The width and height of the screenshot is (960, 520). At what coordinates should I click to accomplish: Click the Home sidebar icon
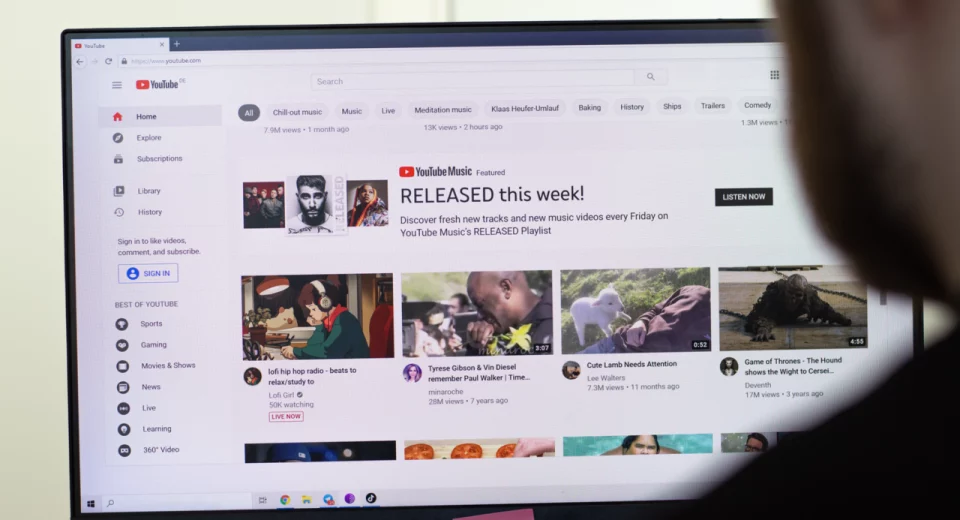(118, 116)
